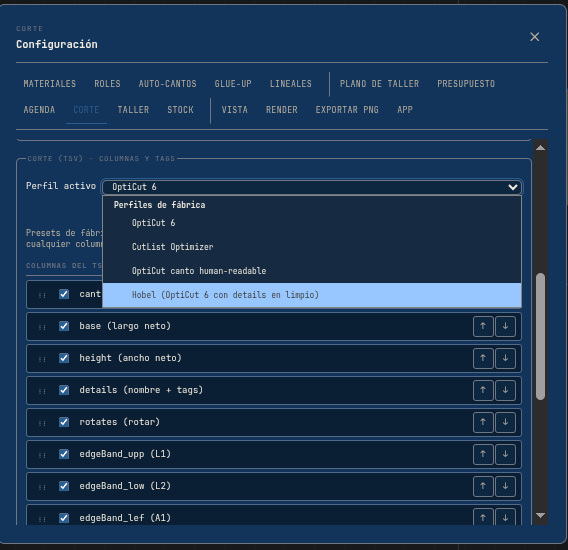Switch to the ROLES tab
The image size is (568, 550).
click(x=107, y=84)
